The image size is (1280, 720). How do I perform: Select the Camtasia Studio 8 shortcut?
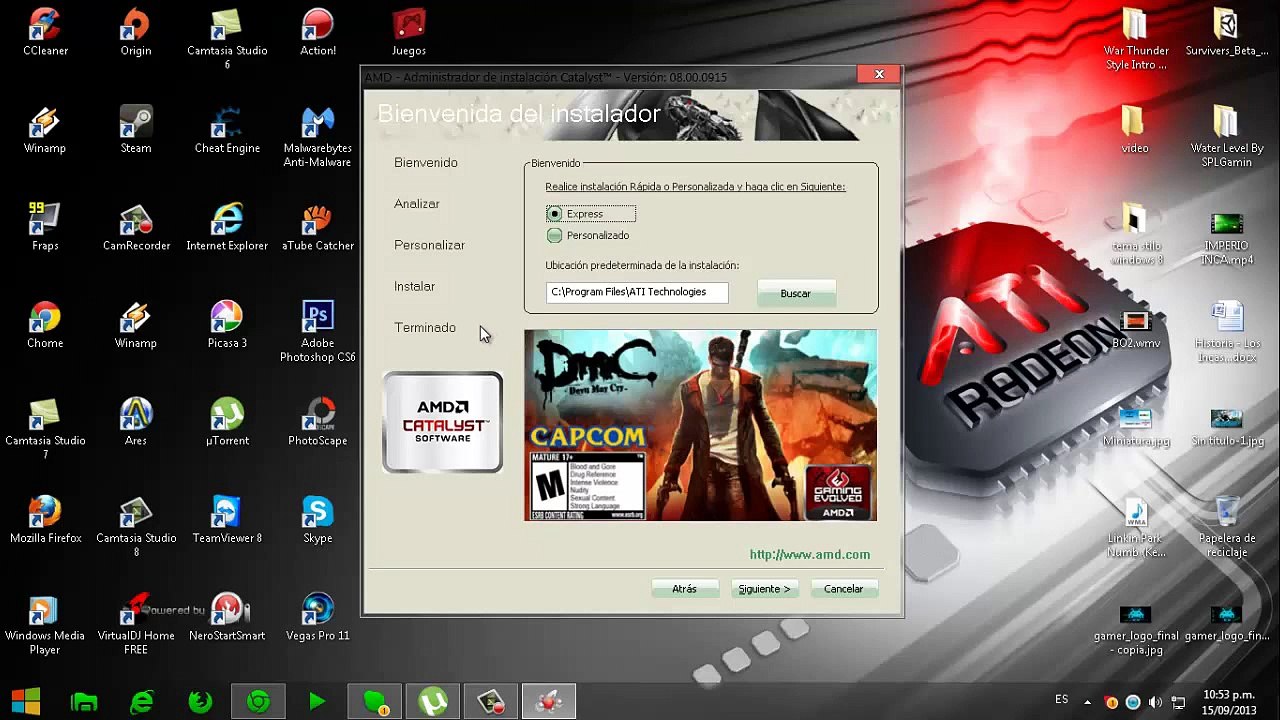[x=136, y=527]
